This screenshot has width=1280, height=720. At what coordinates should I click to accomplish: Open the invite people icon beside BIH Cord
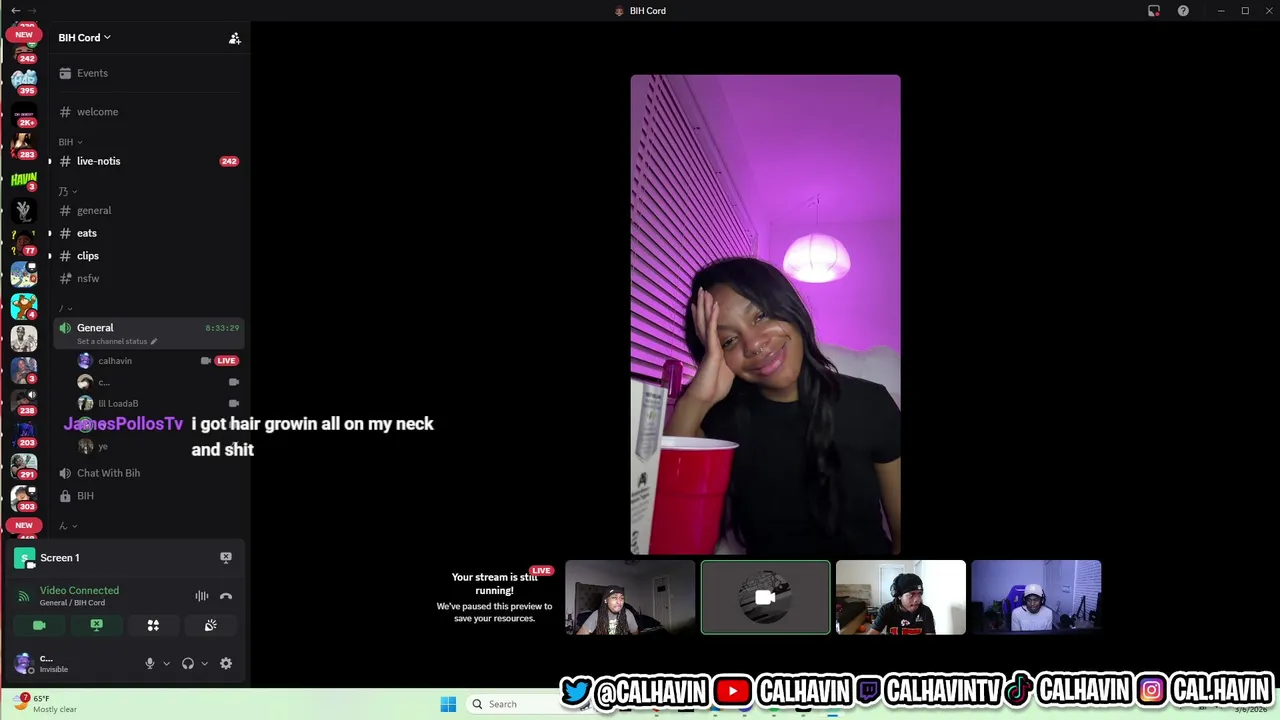point(234,38)
